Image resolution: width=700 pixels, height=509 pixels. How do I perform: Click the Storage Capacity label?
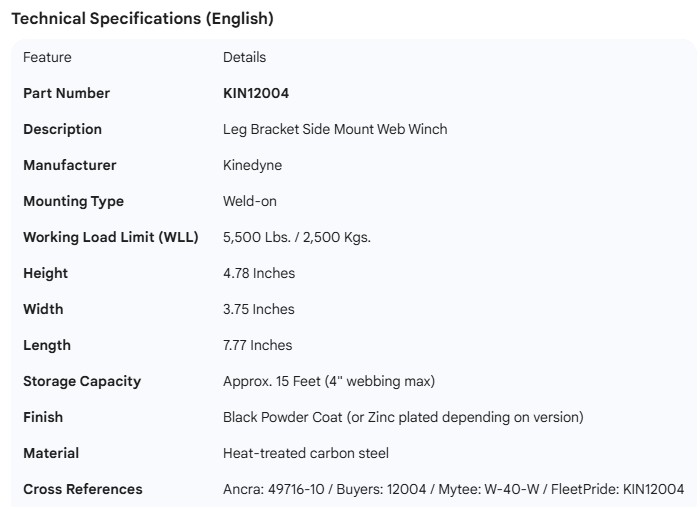82,381
